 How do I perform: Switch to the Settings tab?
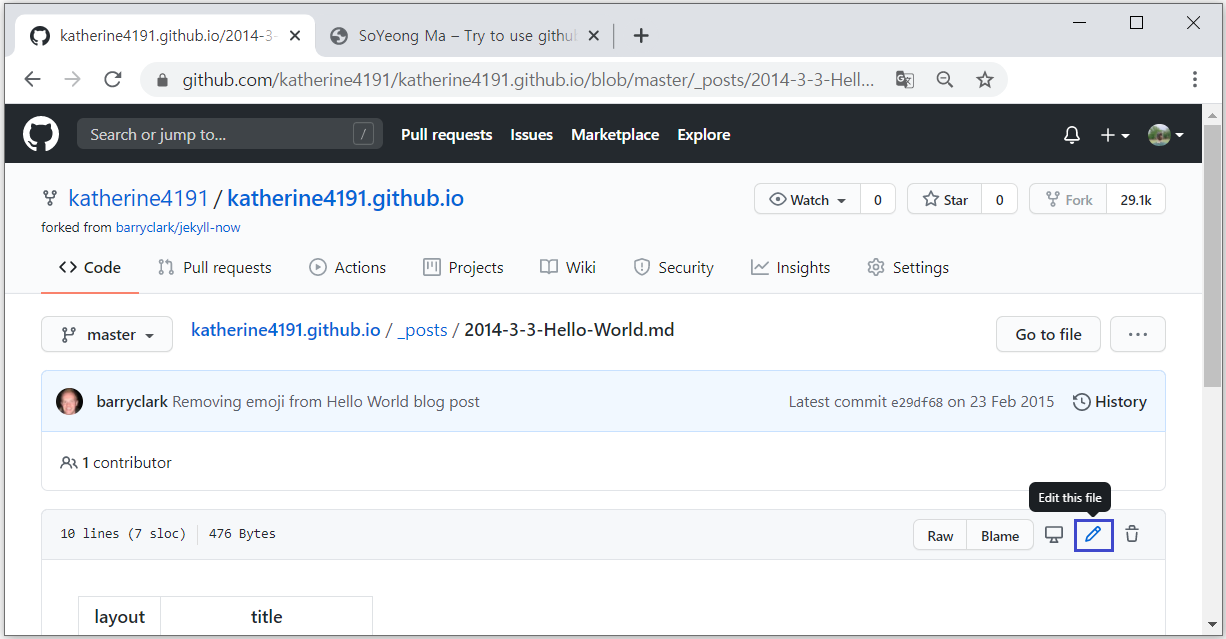[x=908, y=267]
